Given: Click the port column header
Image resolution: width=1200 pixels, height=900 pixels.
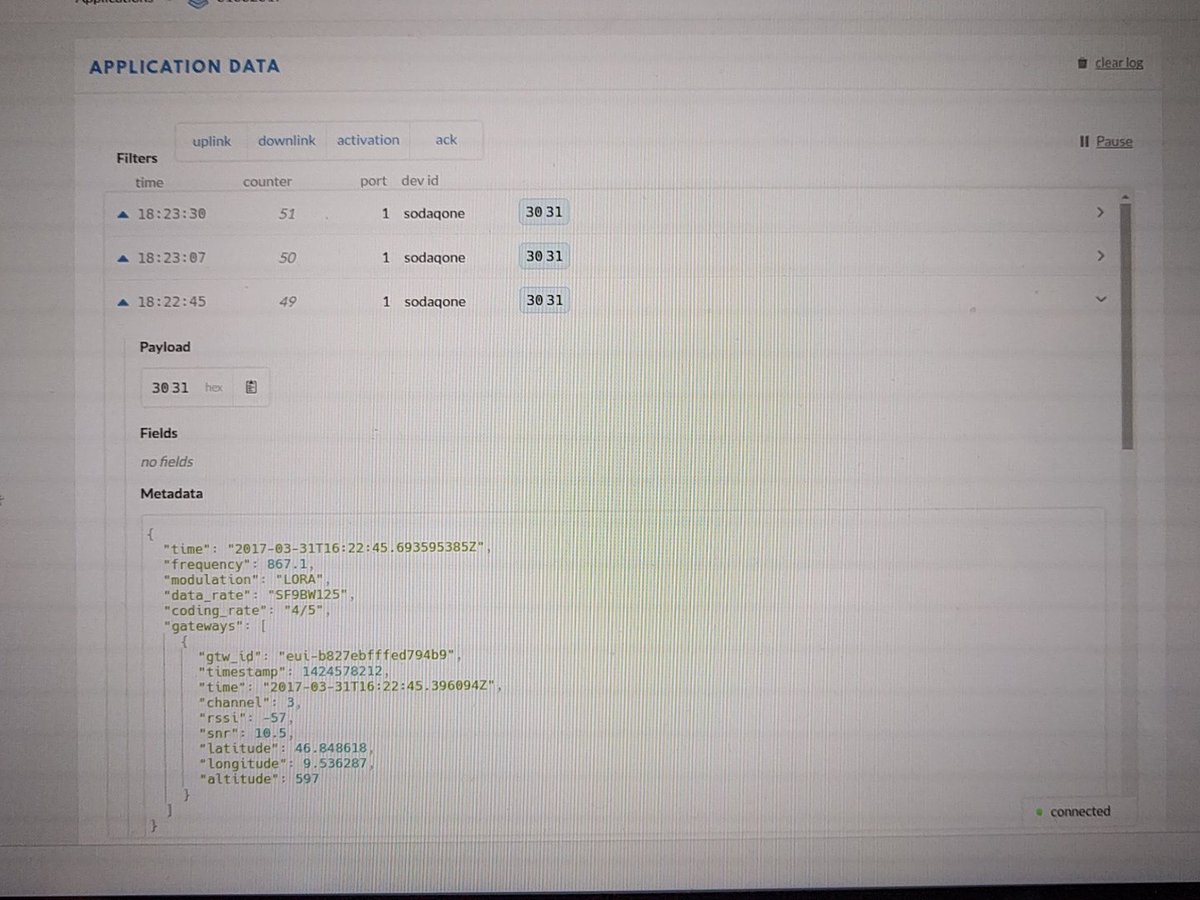Looking at the screenshot, I should coord(373,182).
